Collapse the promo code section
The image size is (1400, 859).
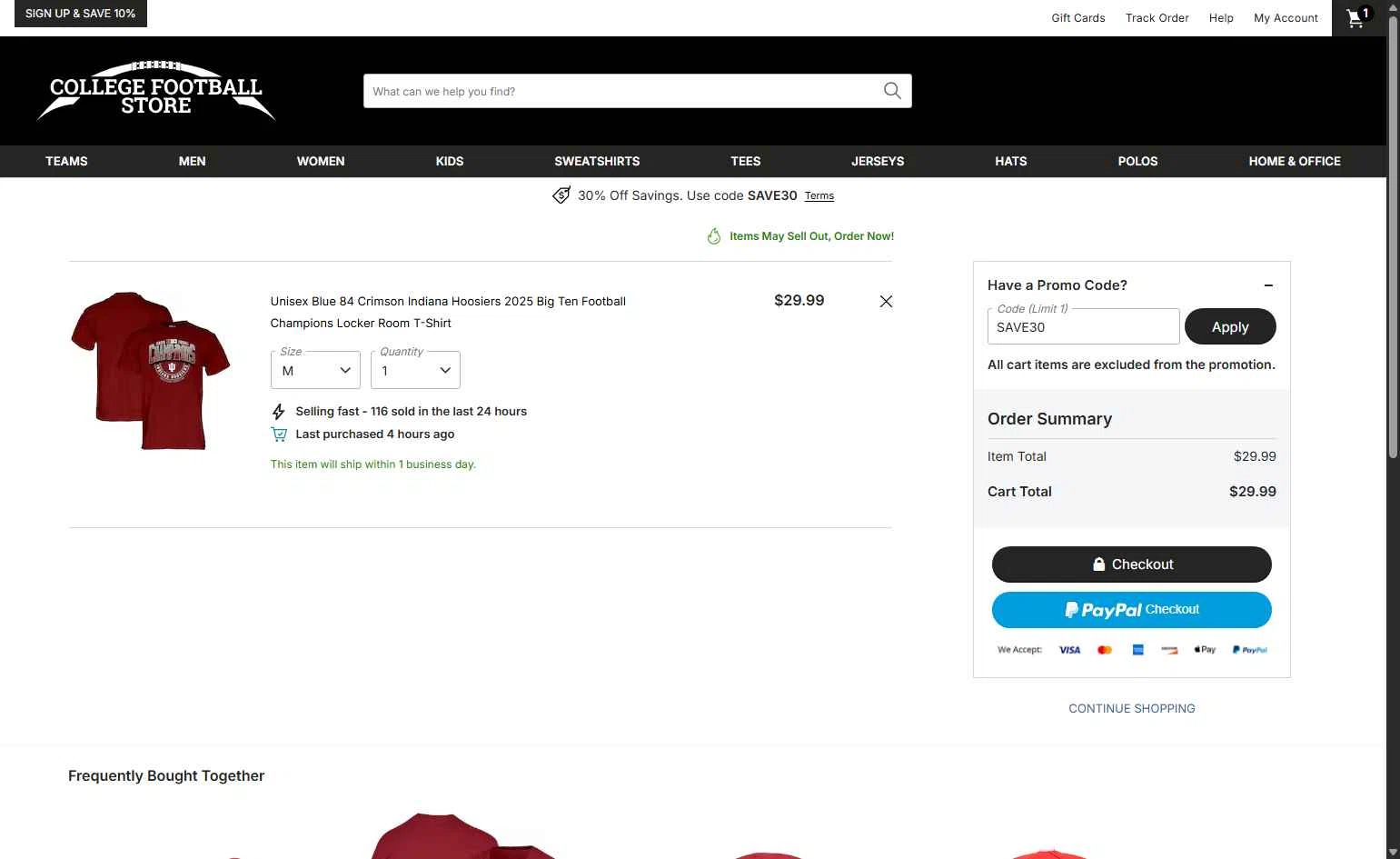1268,285
